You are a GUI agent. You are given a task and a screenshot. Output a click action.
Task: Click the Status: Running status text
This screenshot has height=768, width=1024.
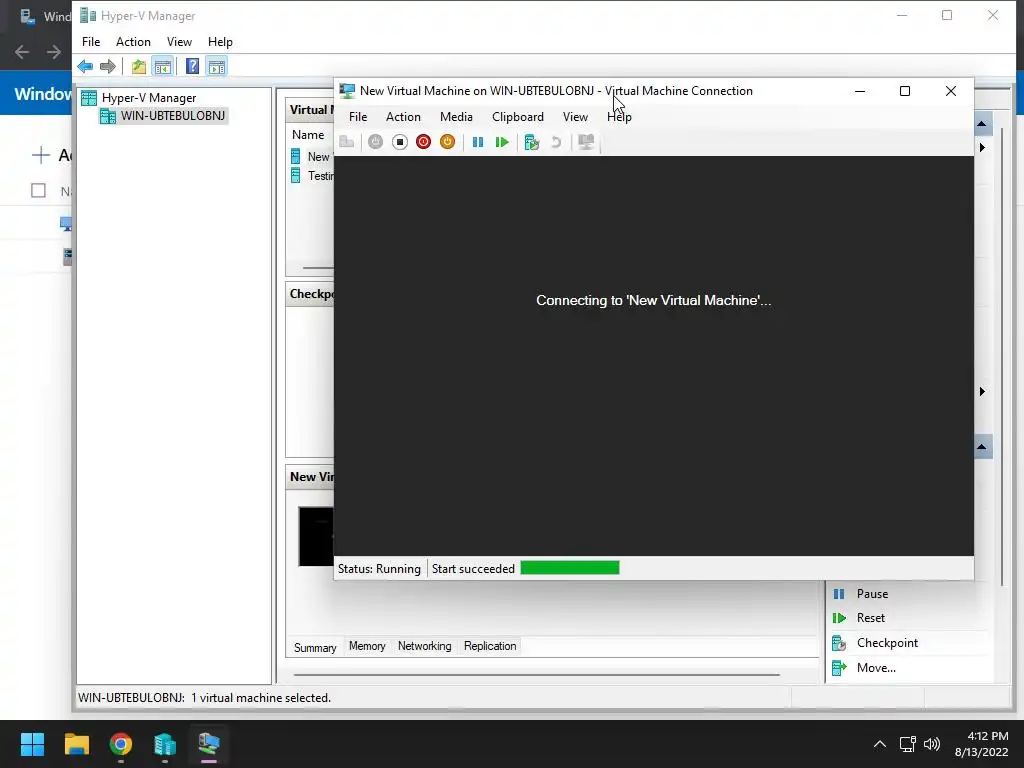point(379,569)
